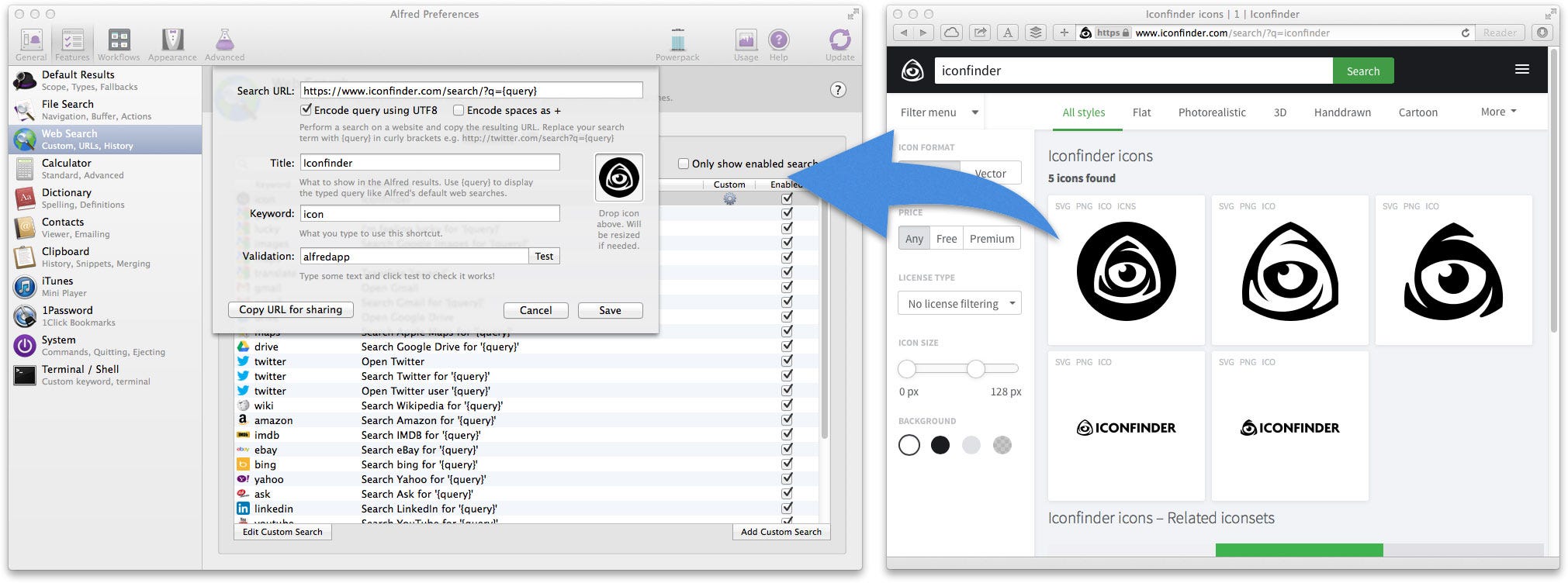Toggle enabled checkbox for the wiki row
This screenshot has width=1568, height=583.
tap(787, 405)
